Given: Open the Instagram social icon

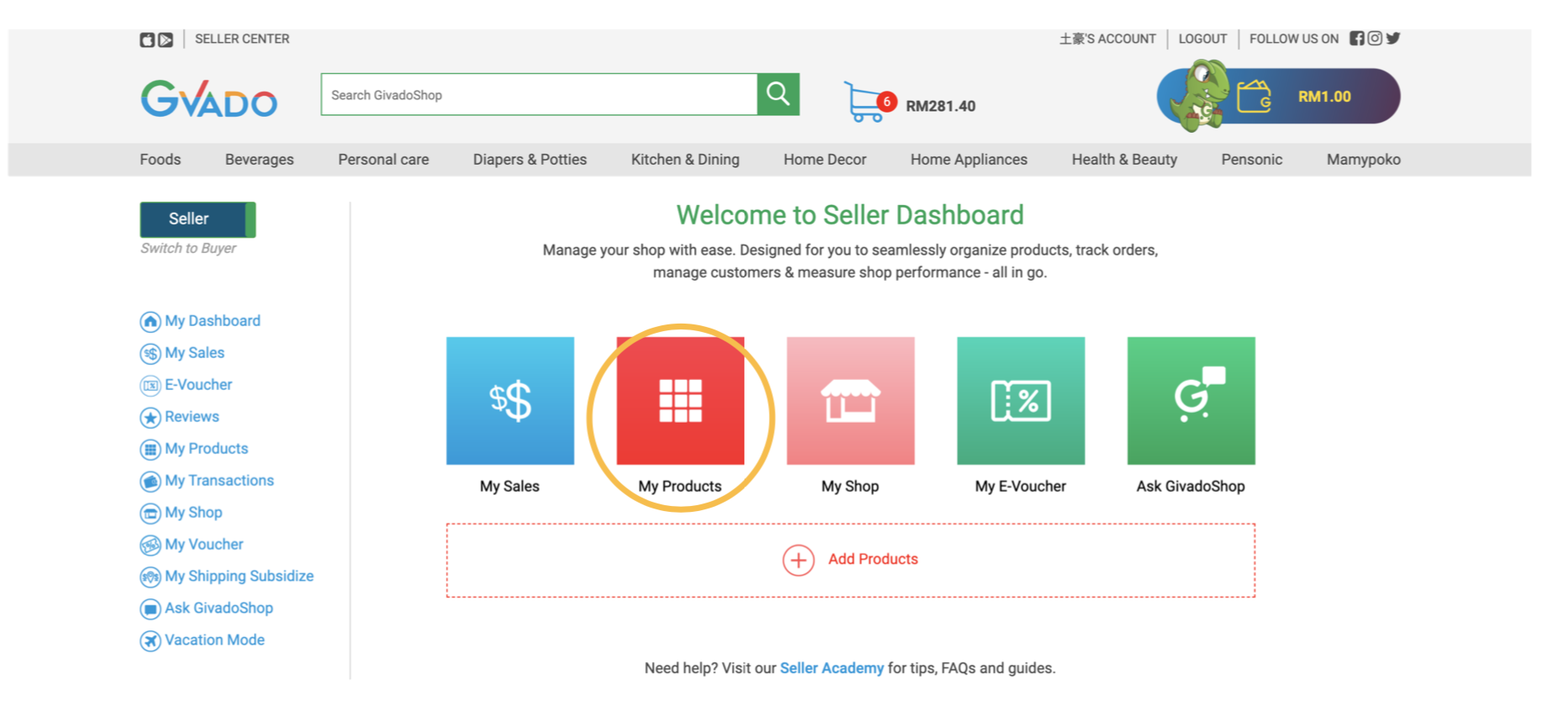Looking at the screenshot, I should tap(1375, 39).
